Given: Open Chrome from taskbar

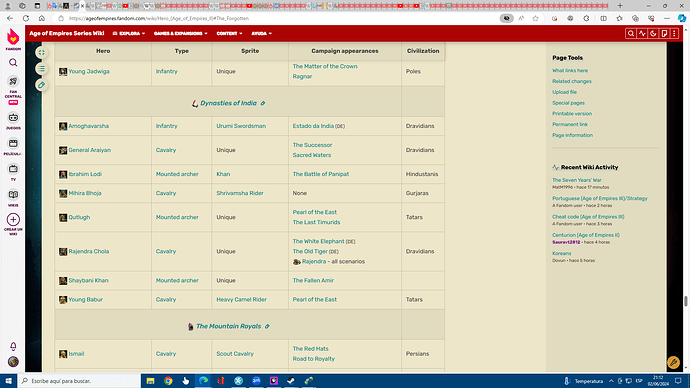Looking at the screenshot, I should [168, 381].
